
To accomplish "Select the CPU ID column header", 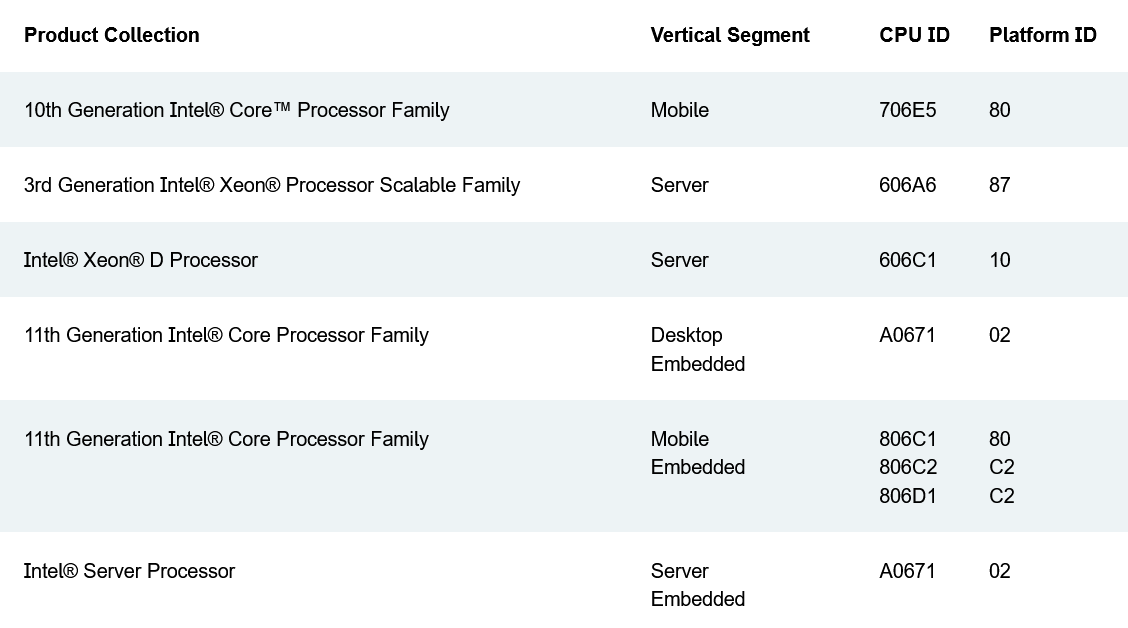I will click(x=914, y=35).
